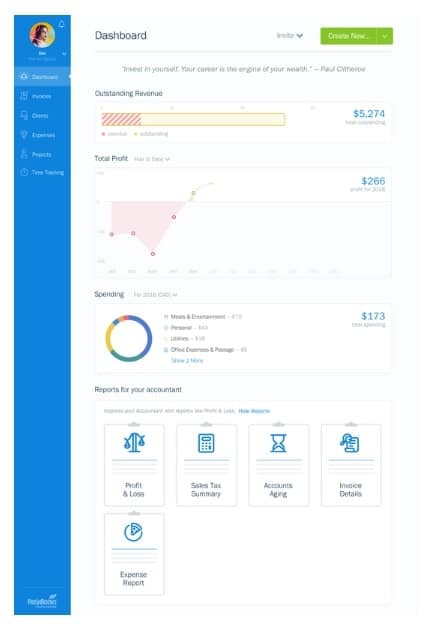Click the Hide Reports link
This screenshot has width=439, height=635.
[x=254, y=411]
